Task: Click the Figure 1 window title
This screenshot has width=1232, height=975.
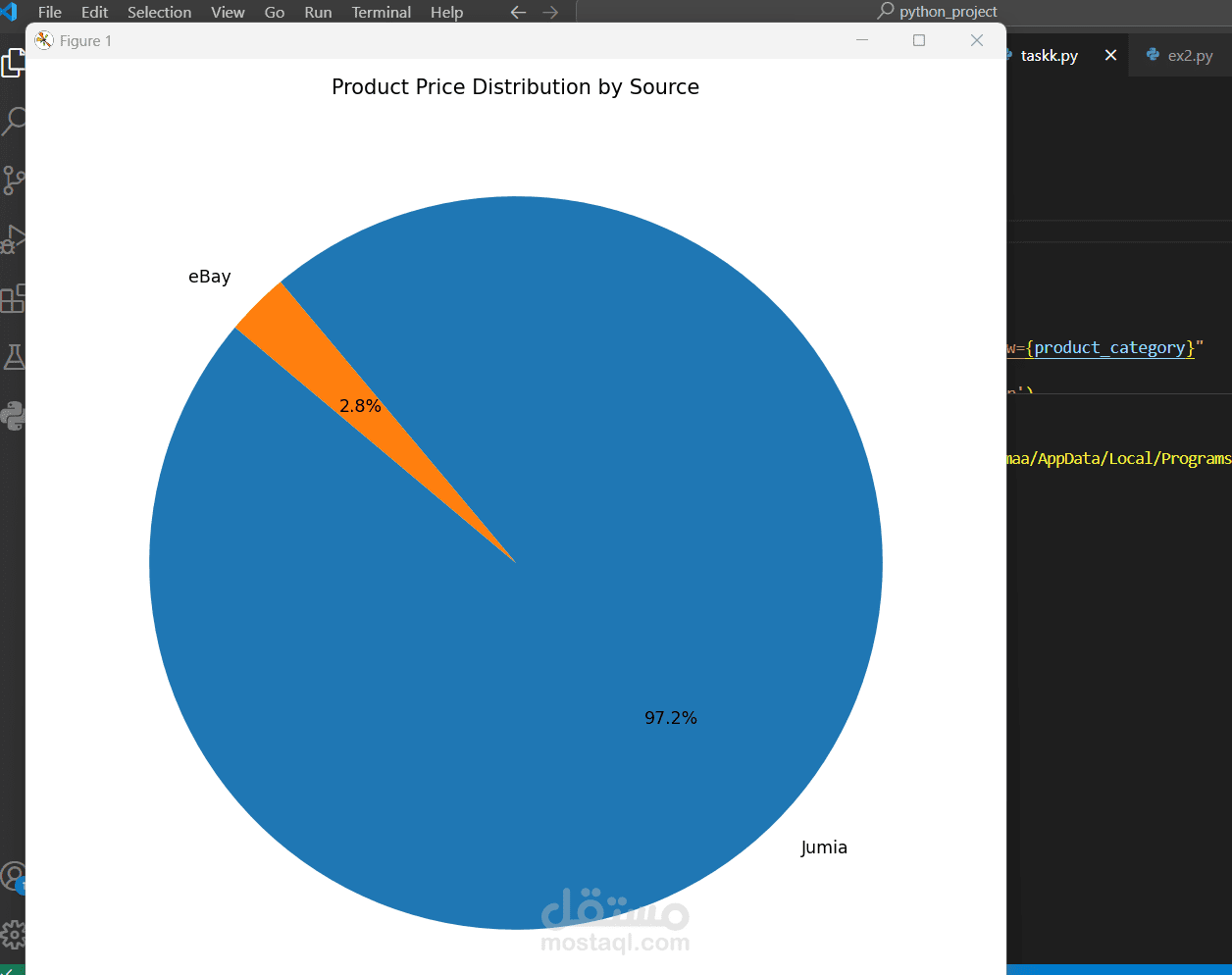Action: (x=85, y=40)
